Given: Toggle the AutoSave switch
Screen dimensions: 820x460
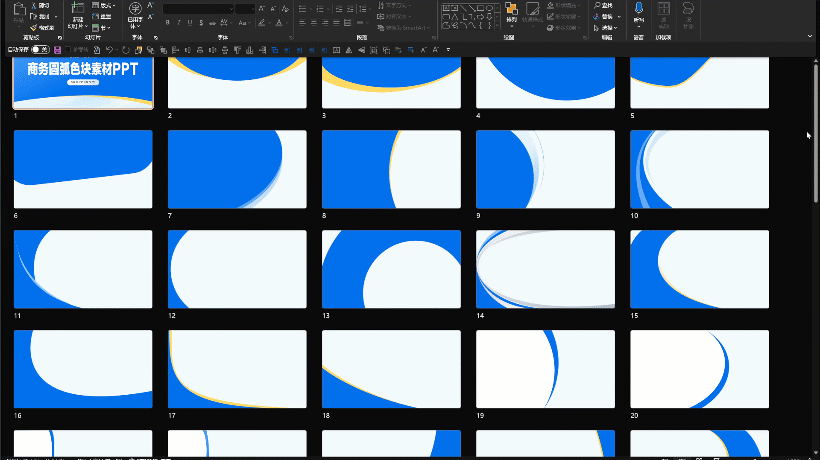Looking at the screenshot, I should point(40,50).
